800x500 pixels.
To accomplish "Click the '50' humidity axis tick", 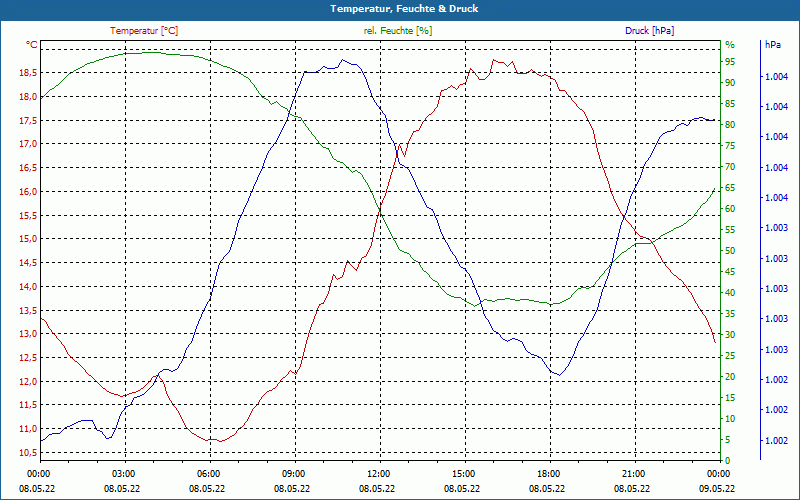I will 730,251.
